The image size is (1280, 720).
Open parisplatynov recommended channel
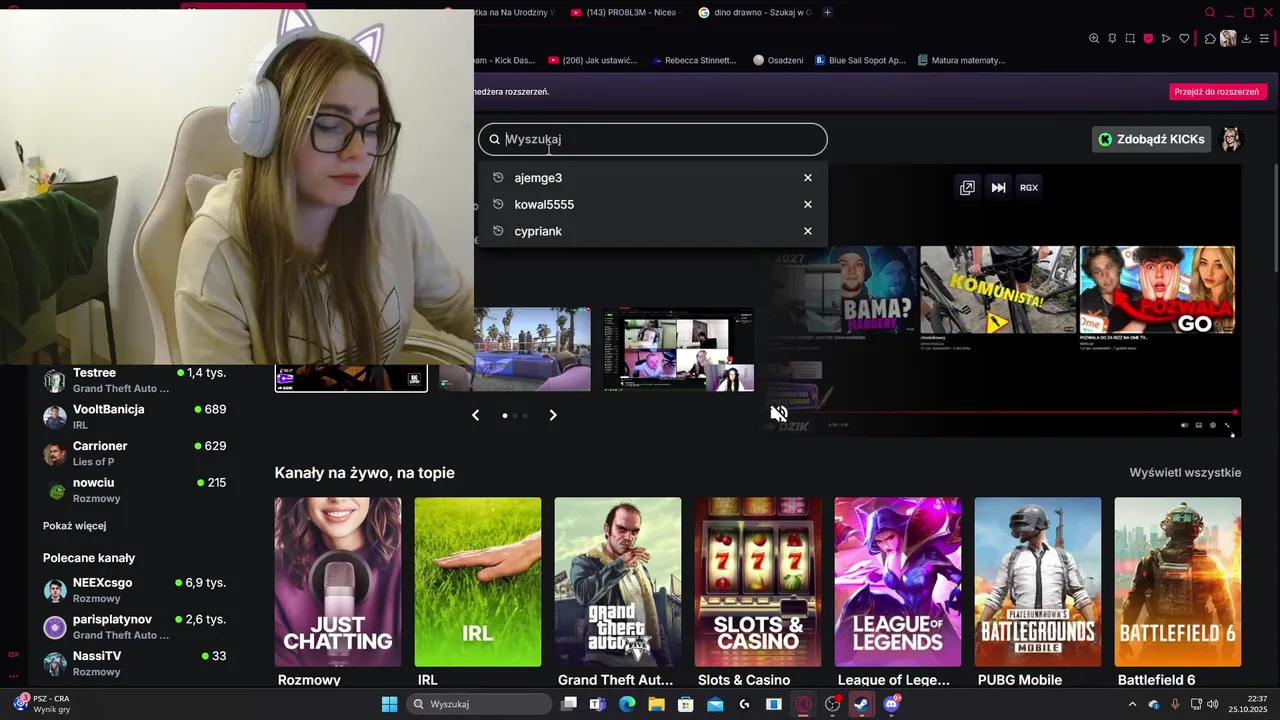point(135,627)
